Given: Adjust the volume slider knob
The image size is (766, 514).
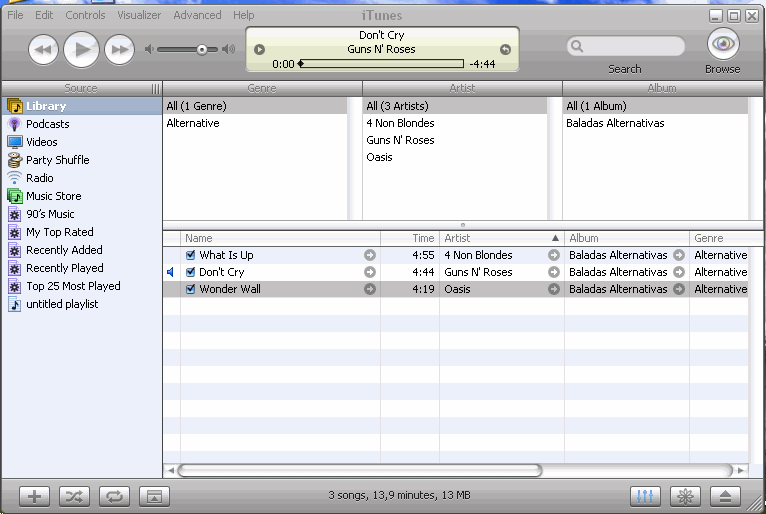Looking at the screenshot, I should [201, 49].
